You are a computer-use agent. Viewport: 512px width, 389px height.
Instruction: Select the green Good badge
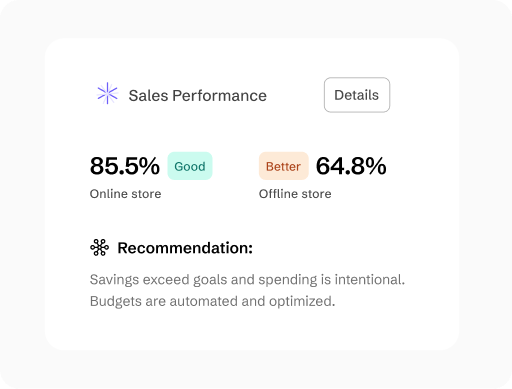[x=190, y=166]
